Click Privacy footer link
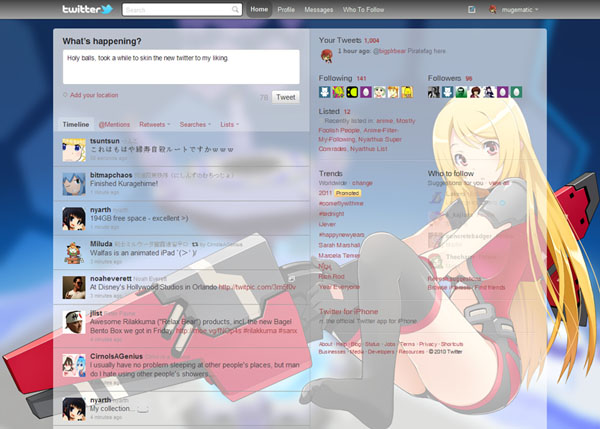Image resolution: width=600 pixels, height=429 pixels. 427,344
